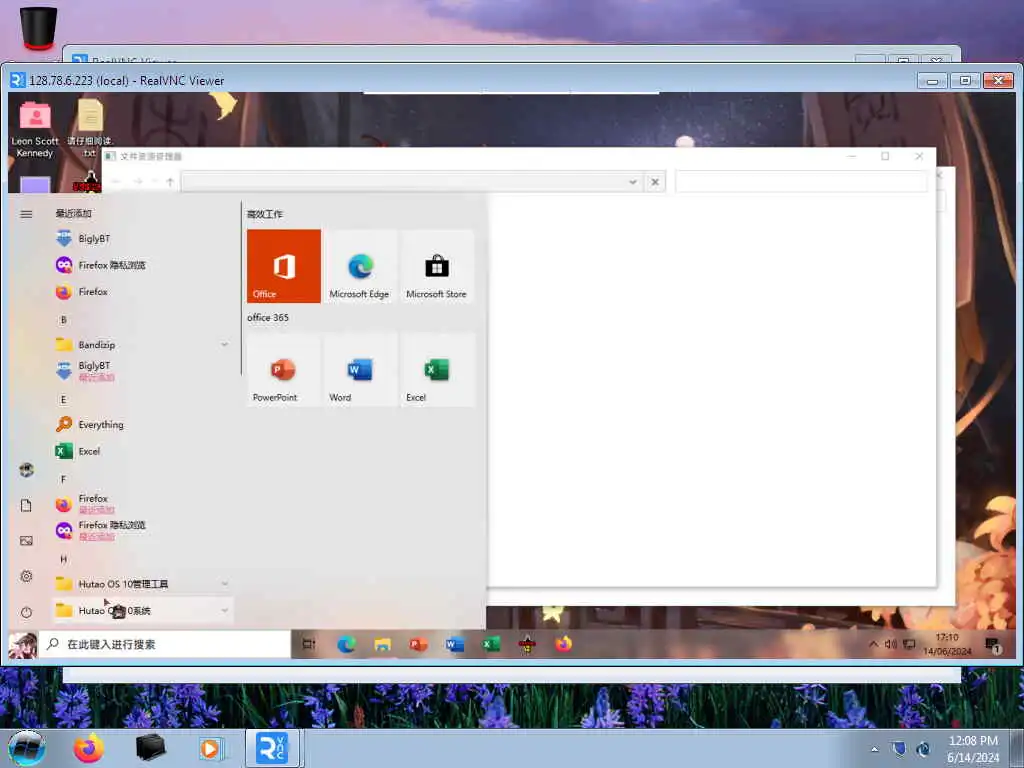The image size is (1024, 768).
Task: Open the Microsoft Store tile
Action: pyautogui.click(x=437, y=266)
